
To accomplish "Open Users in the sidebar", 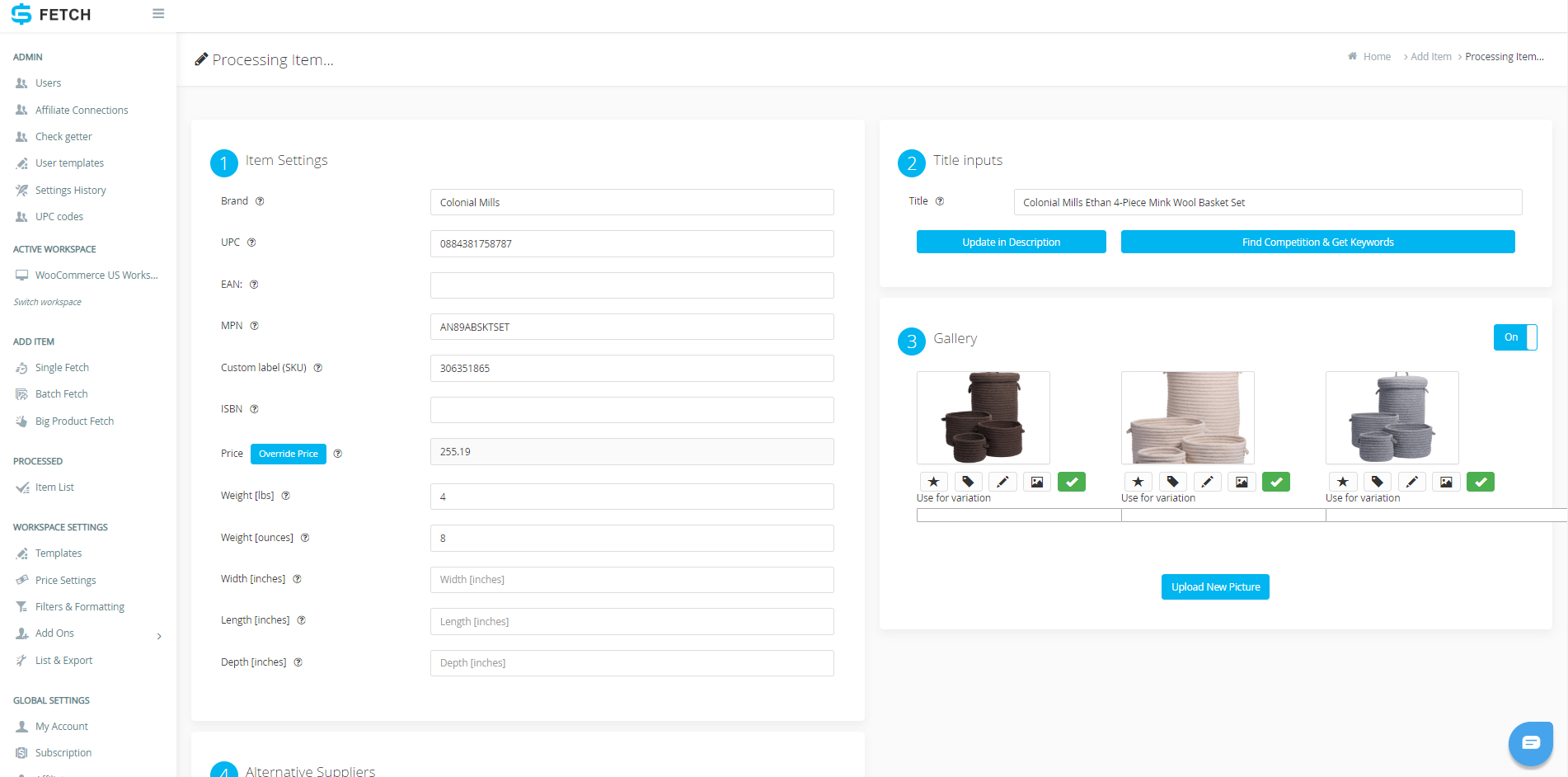I will [48, 83].
